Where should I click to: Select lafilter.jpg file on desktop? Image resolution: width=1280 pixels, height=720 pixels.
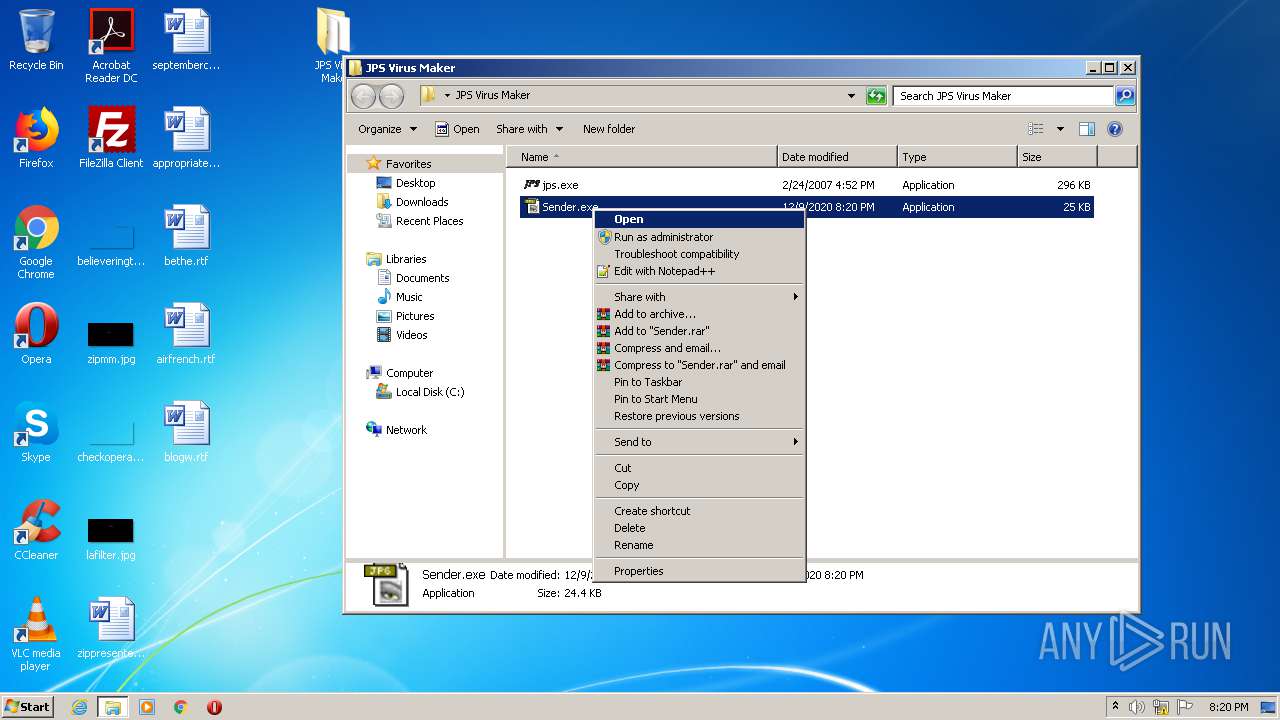point(111,538)
